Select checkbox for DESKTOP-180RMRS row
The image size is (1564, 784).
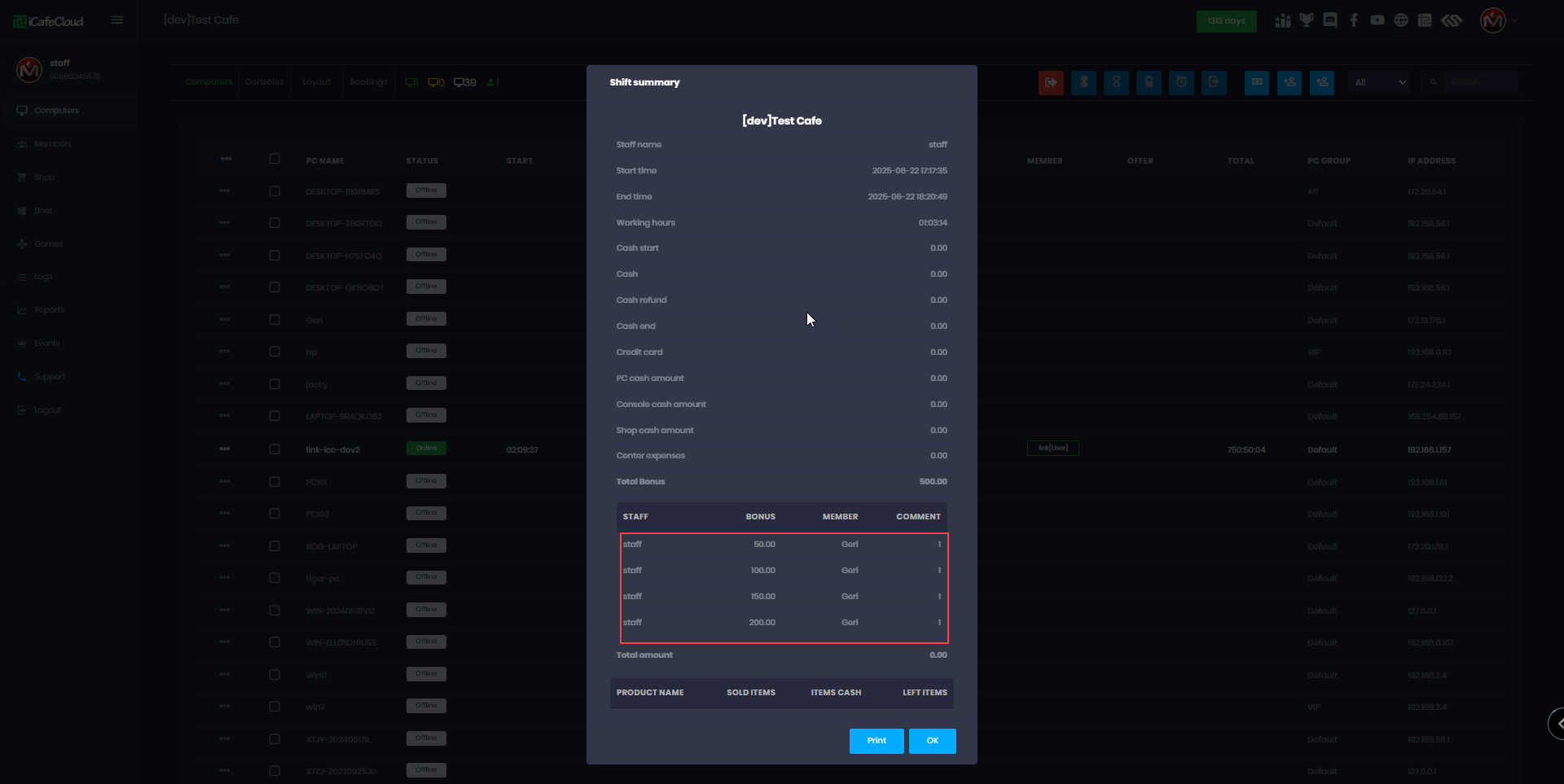click(x=275, y=191)
